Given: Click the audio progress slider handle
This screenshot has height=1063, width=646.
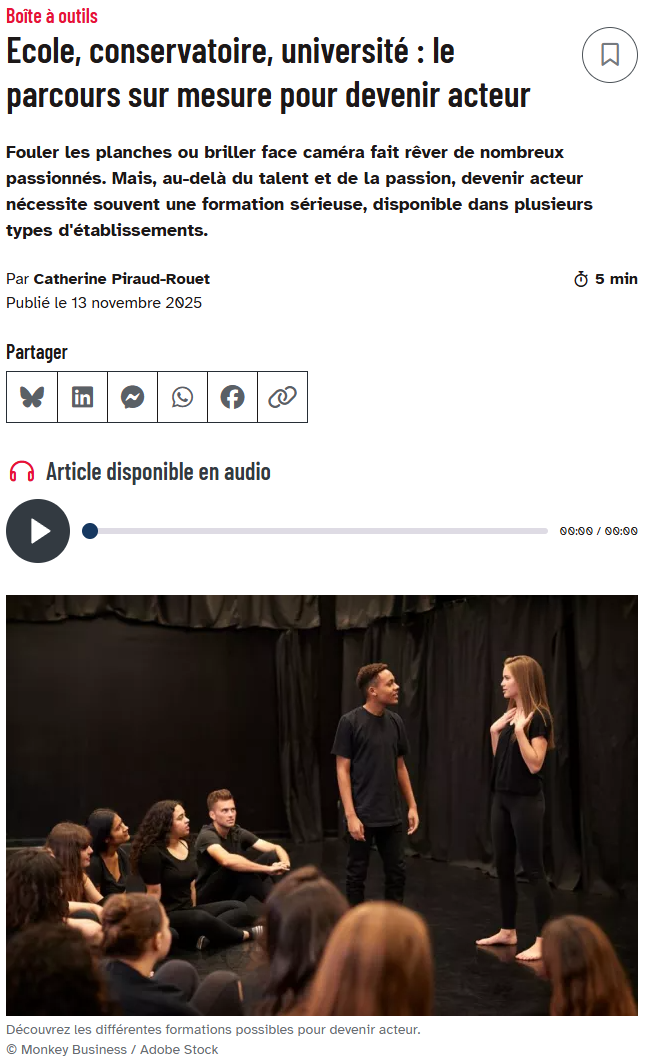Looking at the screenshot, I should click(x=89, y=531).
